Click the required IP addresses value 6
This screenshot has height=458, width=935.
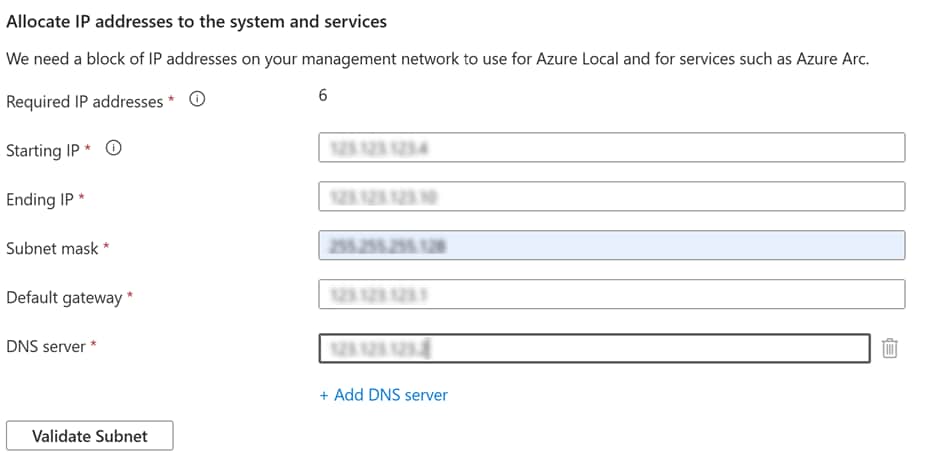coord(323,95)
